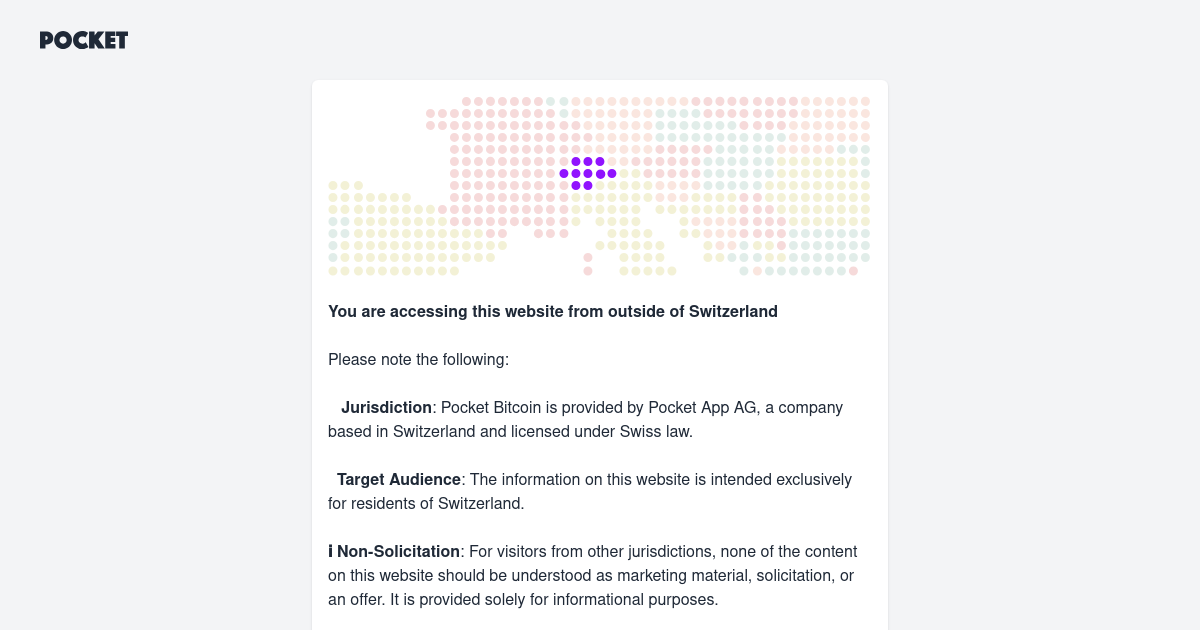This screenshot has height=630, width=1200.
Task: Click the red dot below the map cluster
Action: (586, 269)
